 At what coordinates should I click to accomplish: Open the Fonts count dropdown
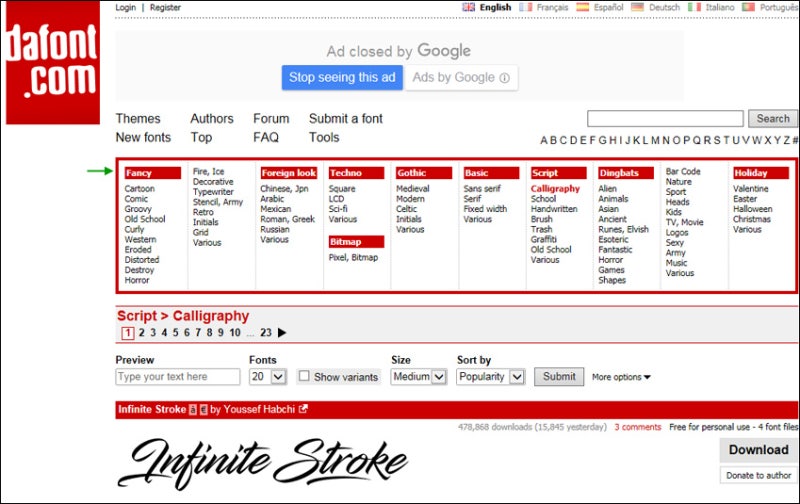(268, 377)
